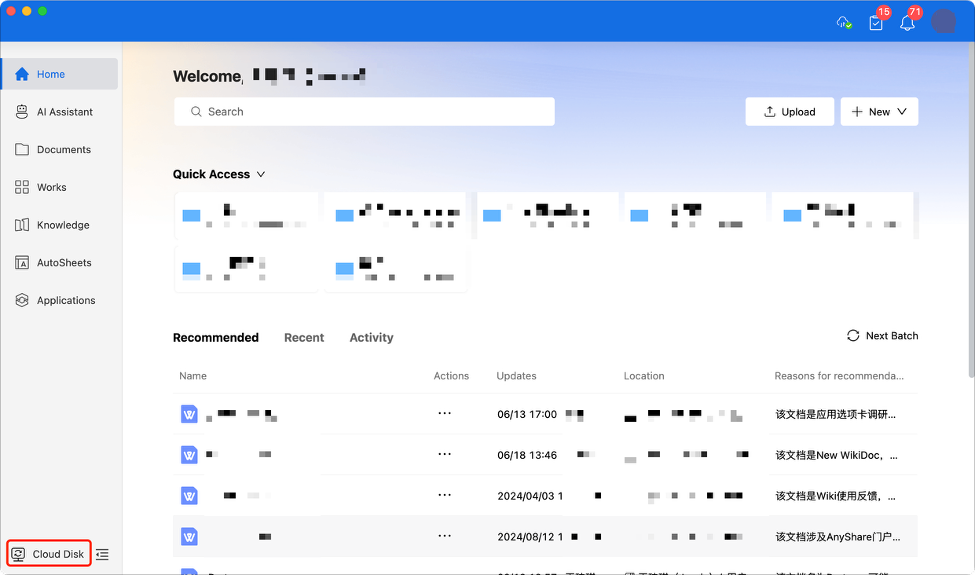Open the tasks checklist icon with badge
Screen dimensions: 976x576
click(x=876, y=22)
